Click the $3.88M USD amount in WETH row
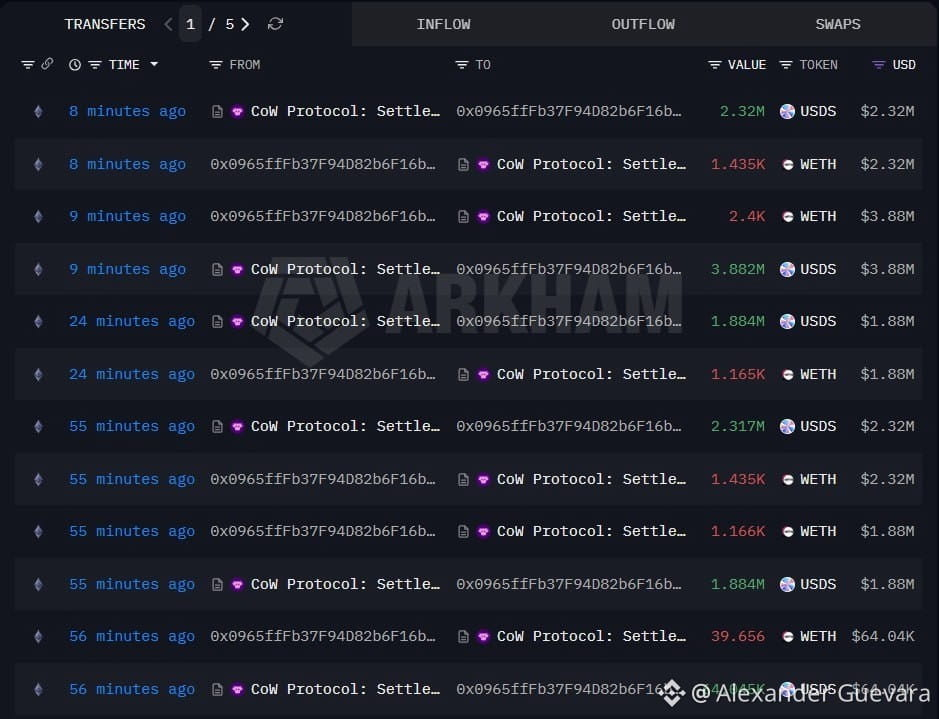The width and height of the screenshot is (939, 719). click(x=887, y=216)
